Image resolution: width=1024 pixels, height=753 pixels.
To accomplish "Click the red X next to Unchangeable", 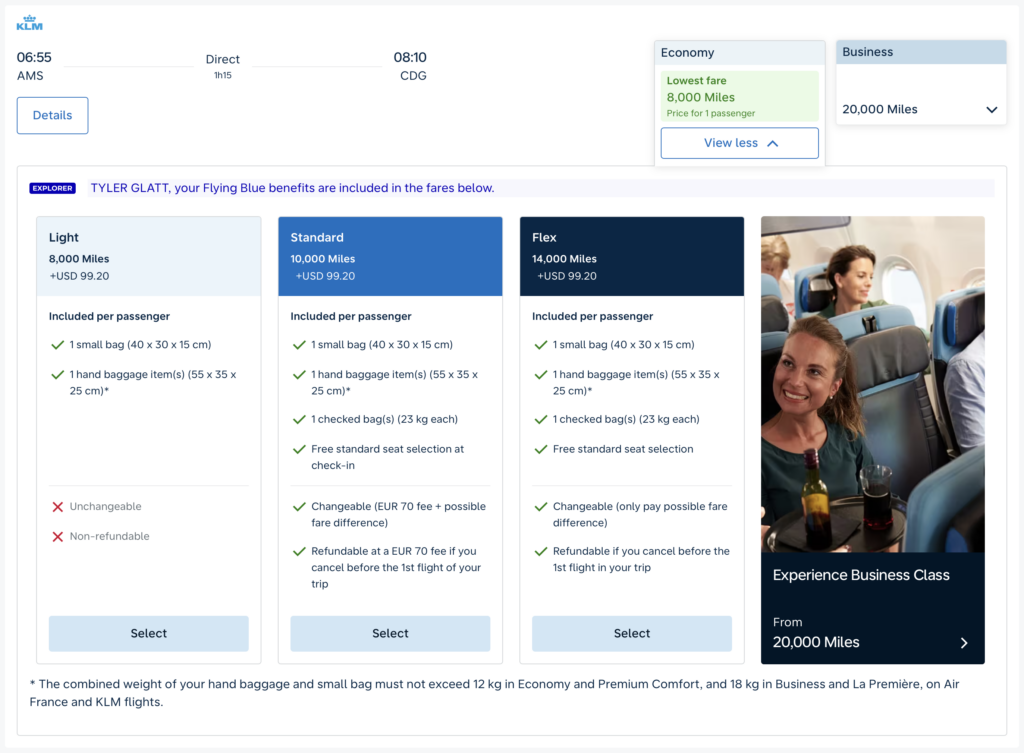I will point(57,507).
